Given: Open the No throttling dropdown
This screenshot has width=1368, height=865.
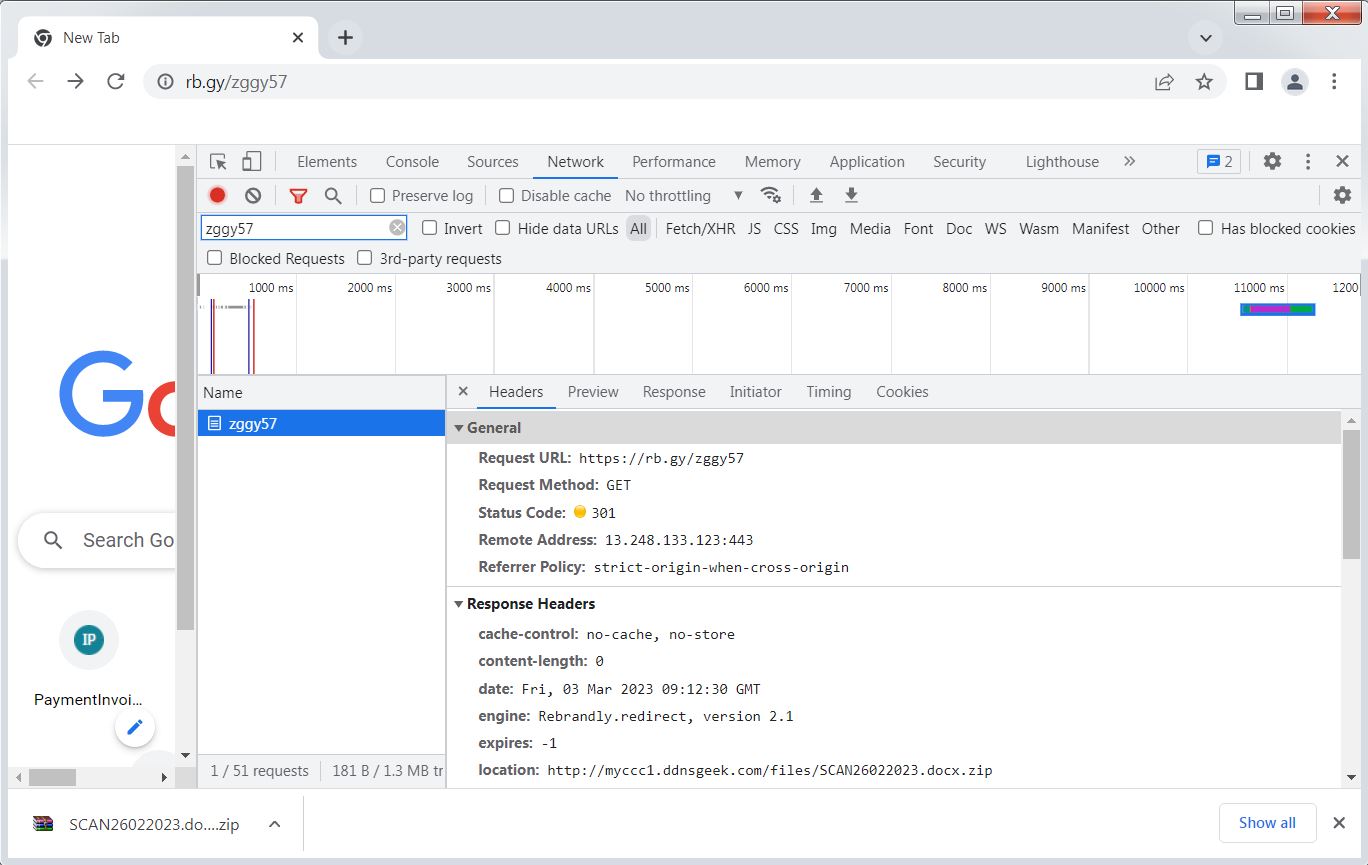Looking at the screenshot, I should click(684, 196).
